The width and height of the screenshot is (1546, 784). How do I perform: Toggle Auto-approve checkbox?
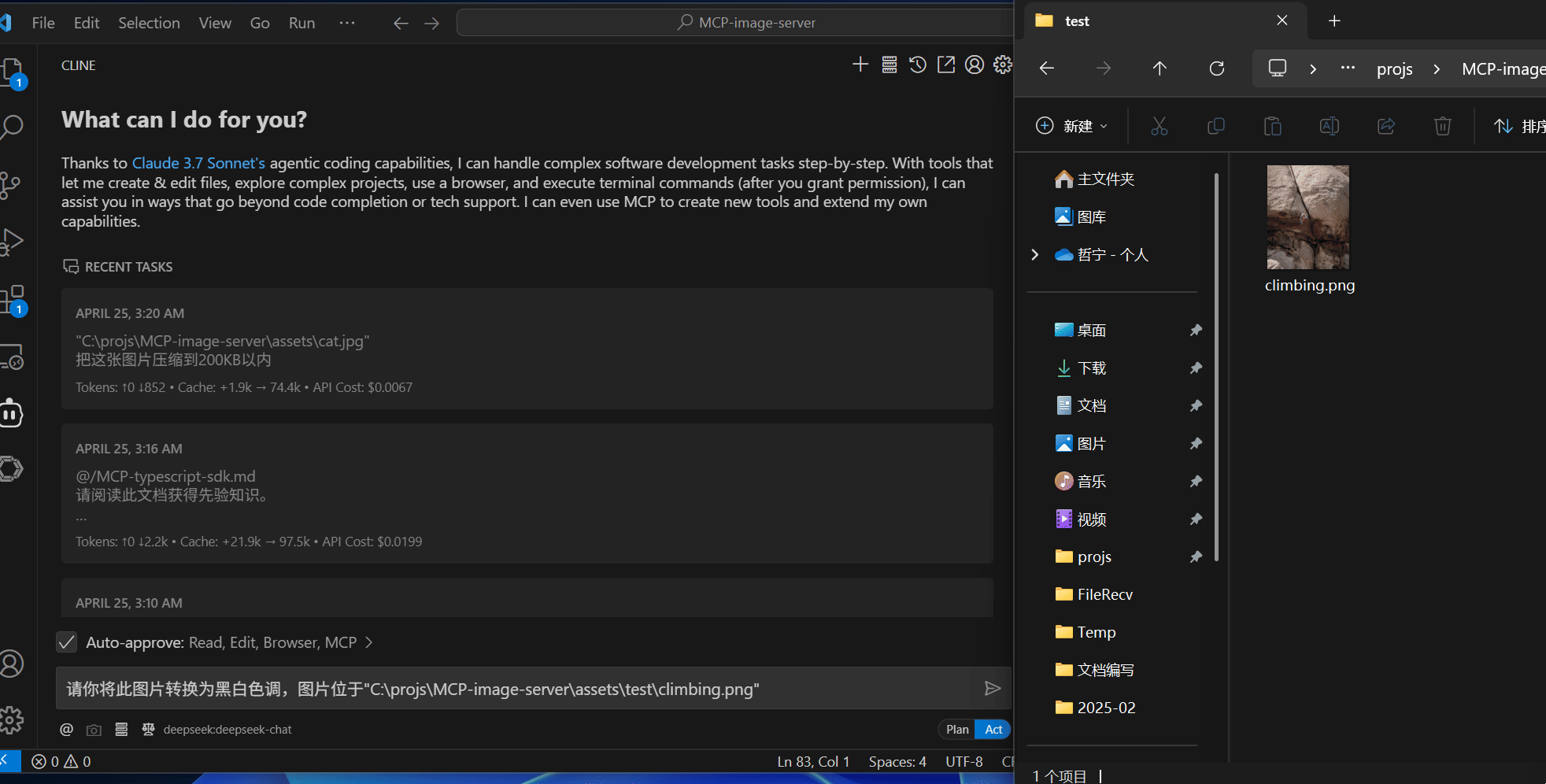(x=67, y=642)
